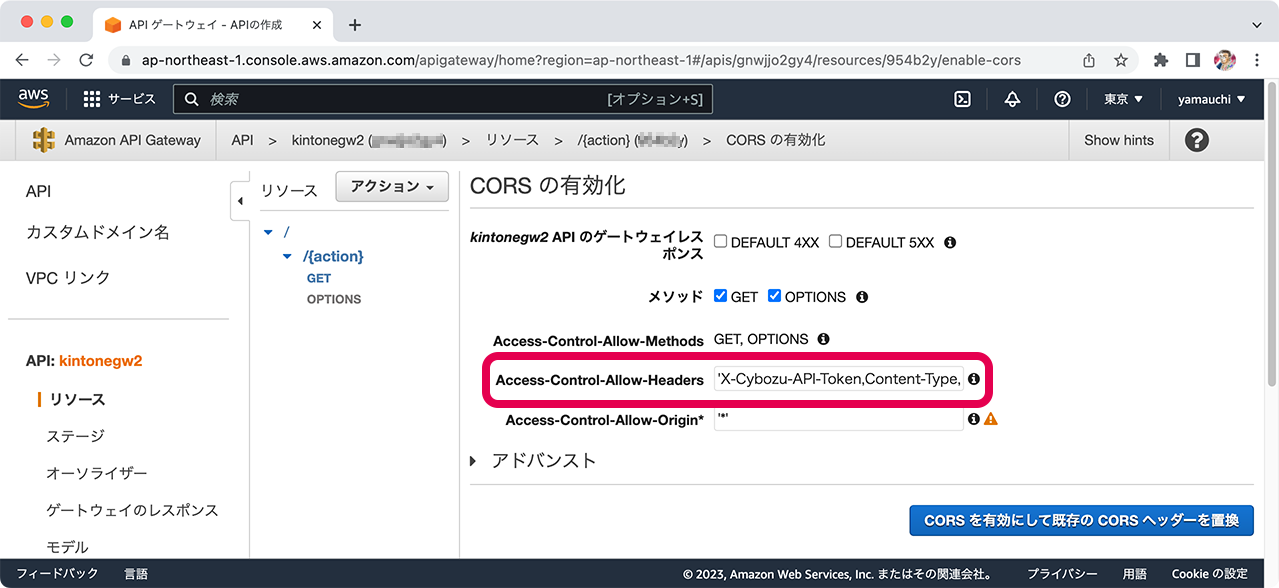Click the kintonegw2 breadcrumb link
The width and height of the screenshot is (1279, 588).
point(369,140)
